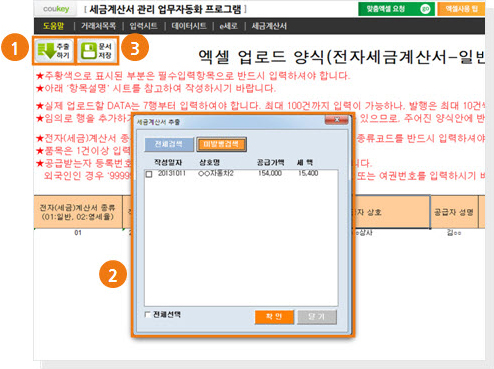This screenshot has width=494, height=369.
Task: Click the coukey logo
Action: (56, 9)
